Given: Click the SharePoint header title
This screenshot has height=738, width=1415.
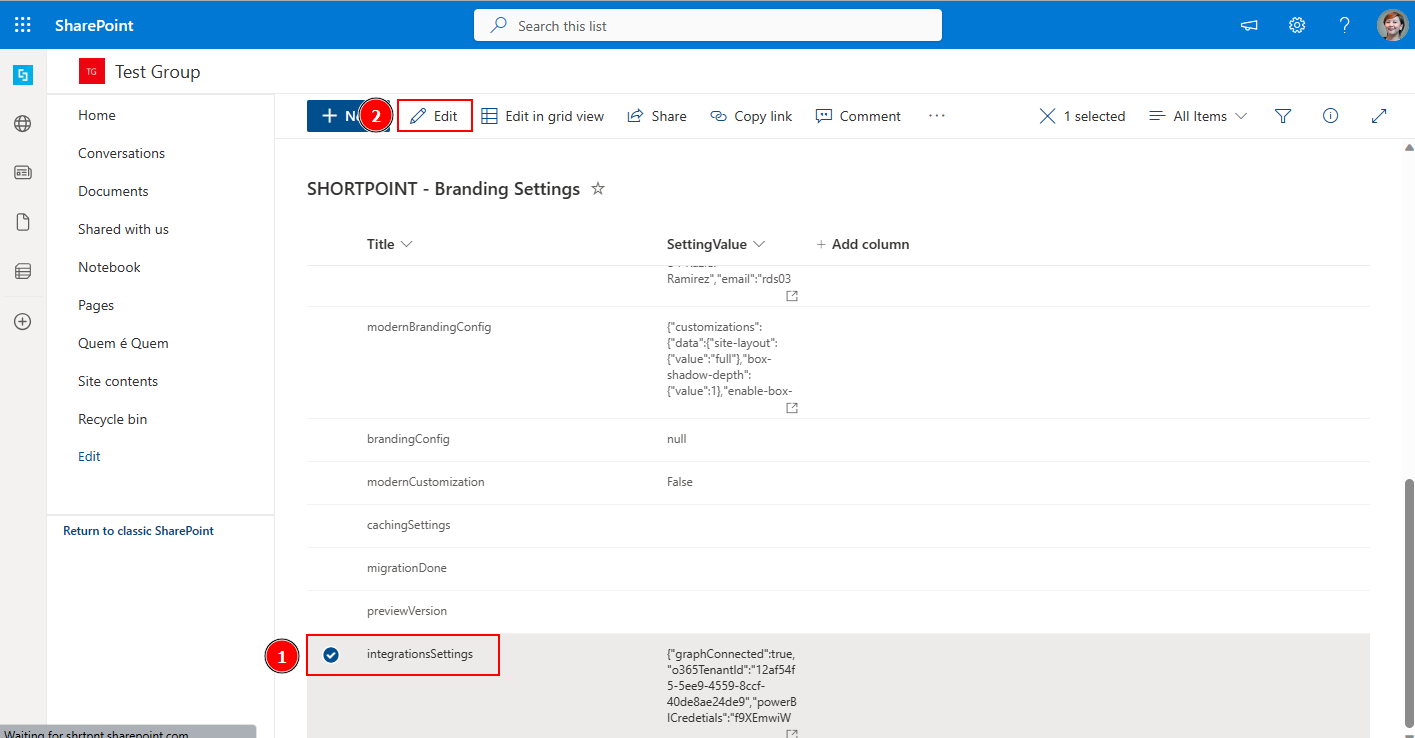Looking at the screenshot, I should (x=94, y=25).
